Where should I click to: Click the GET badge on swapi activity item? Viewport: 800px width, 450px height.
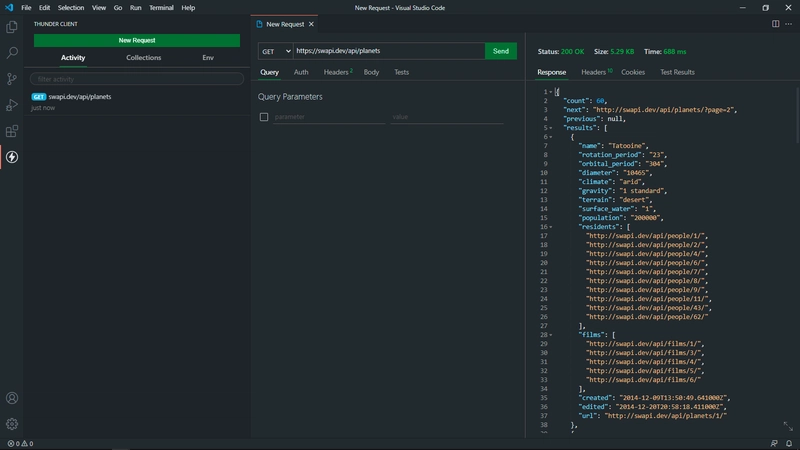[39, 96]
